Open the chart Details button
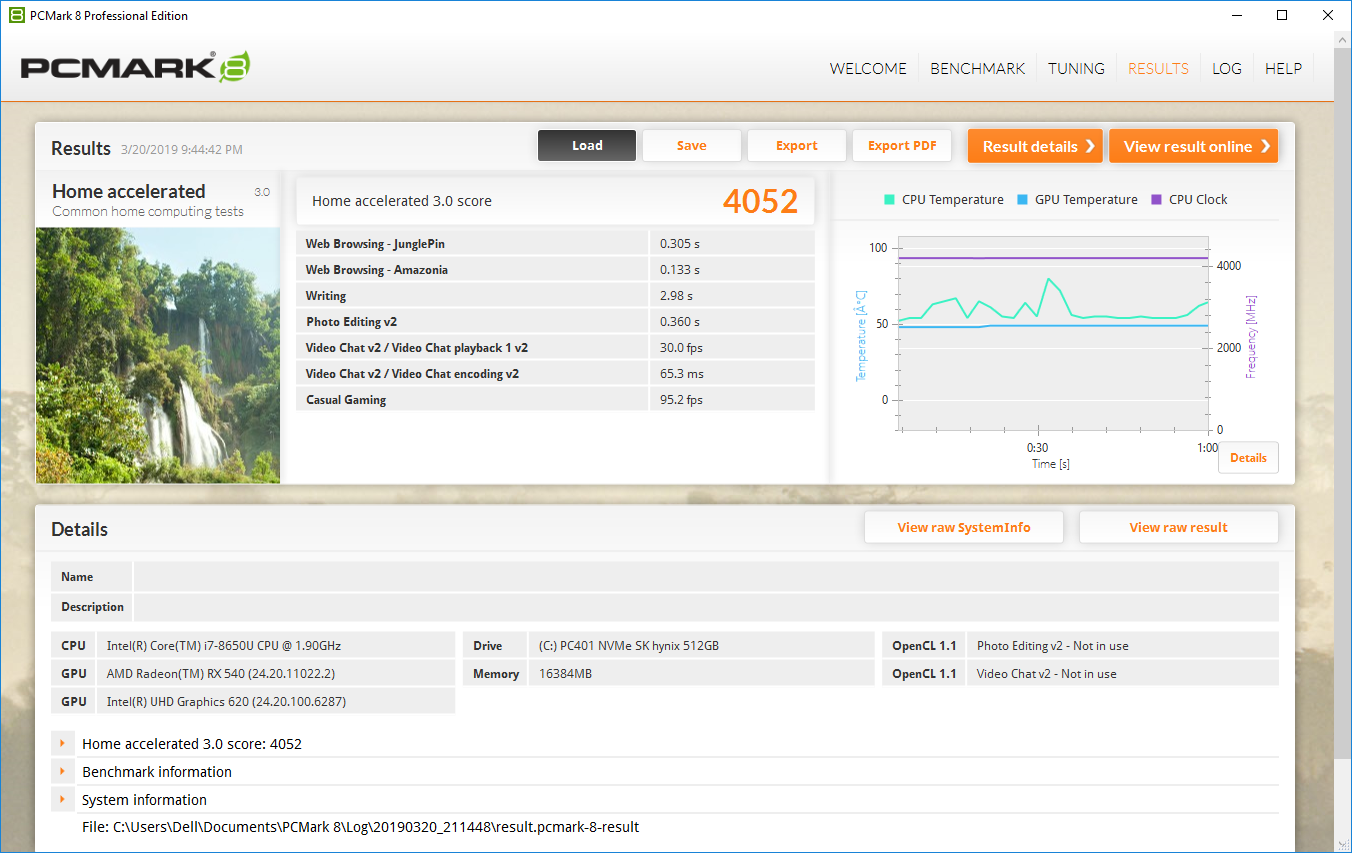Screen dimensions: 1352x853 click(1248, 458)
